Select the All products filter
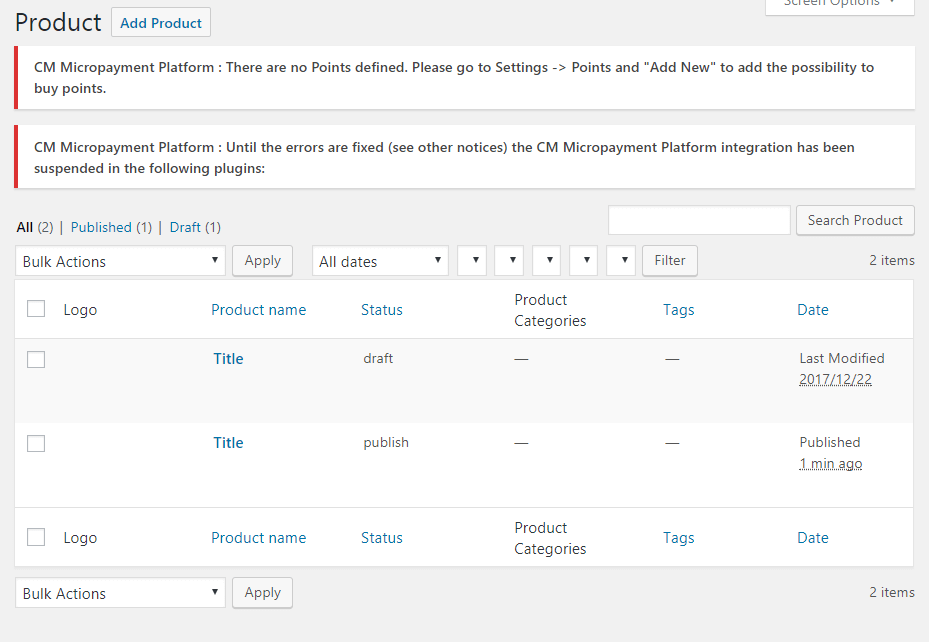Image resolution: width=929 pixels, height=642 pixels. point(25,227)
